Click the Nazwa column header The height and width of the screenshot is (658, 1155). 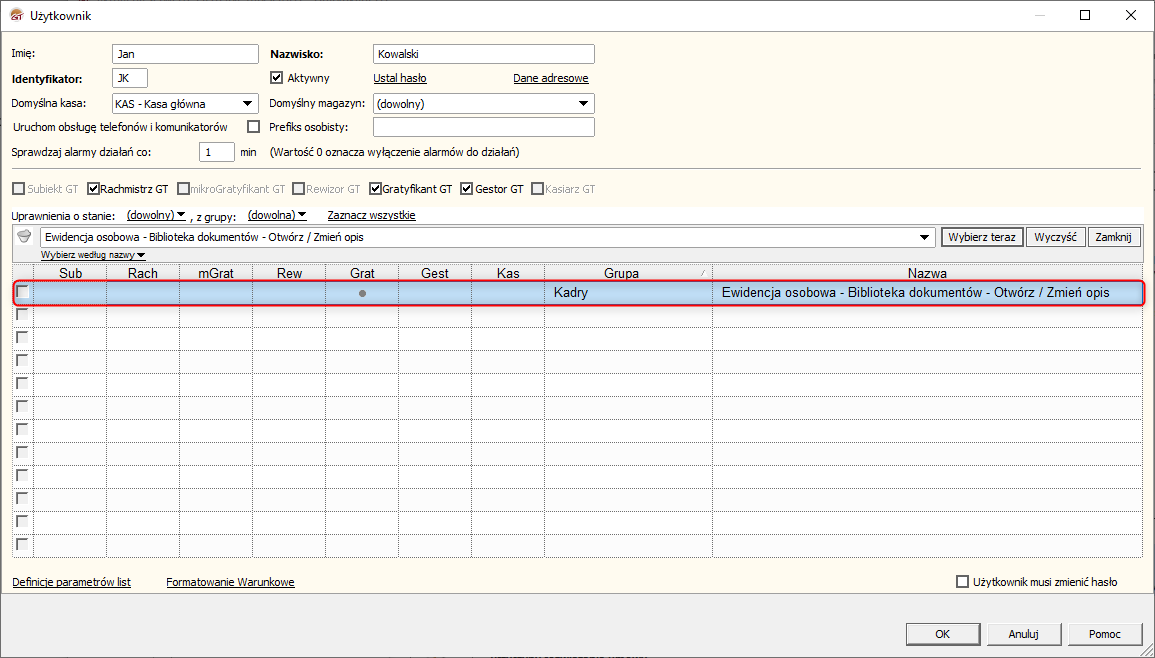tap(927, 273)
